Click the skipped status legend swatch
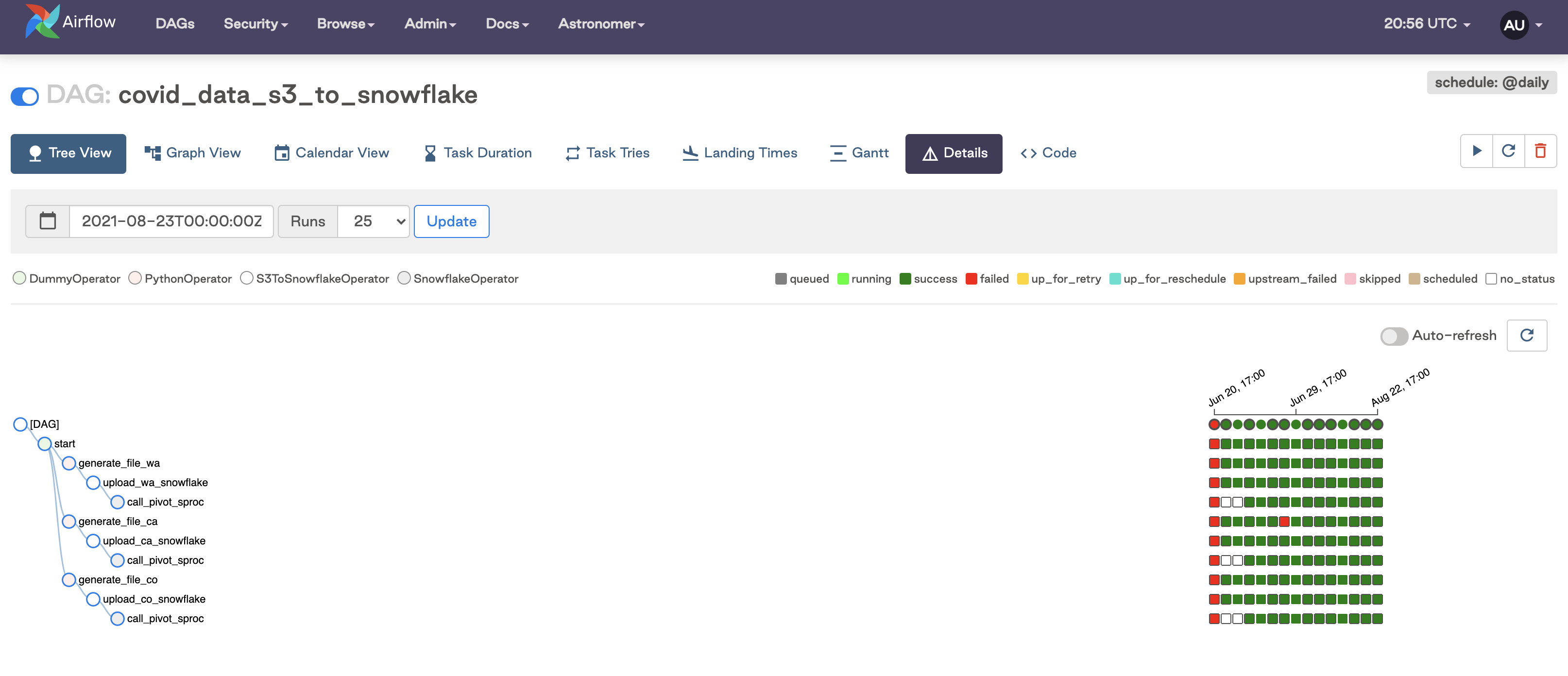Viewport: 1568px width, 676px height. pos(1350,279)
